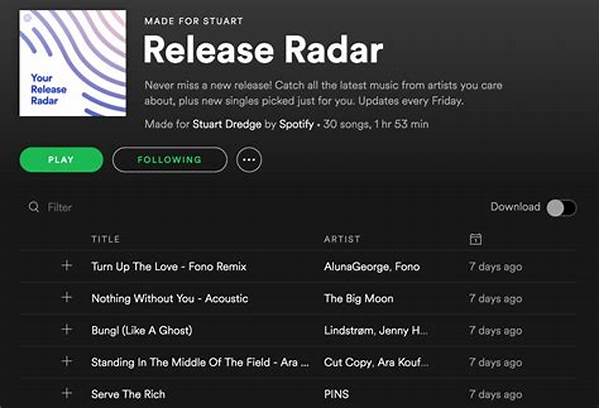This screenshot has width=600, height=408.
Task: Click the filter magnifying glass icon
Action: click(x=34, y=207)
